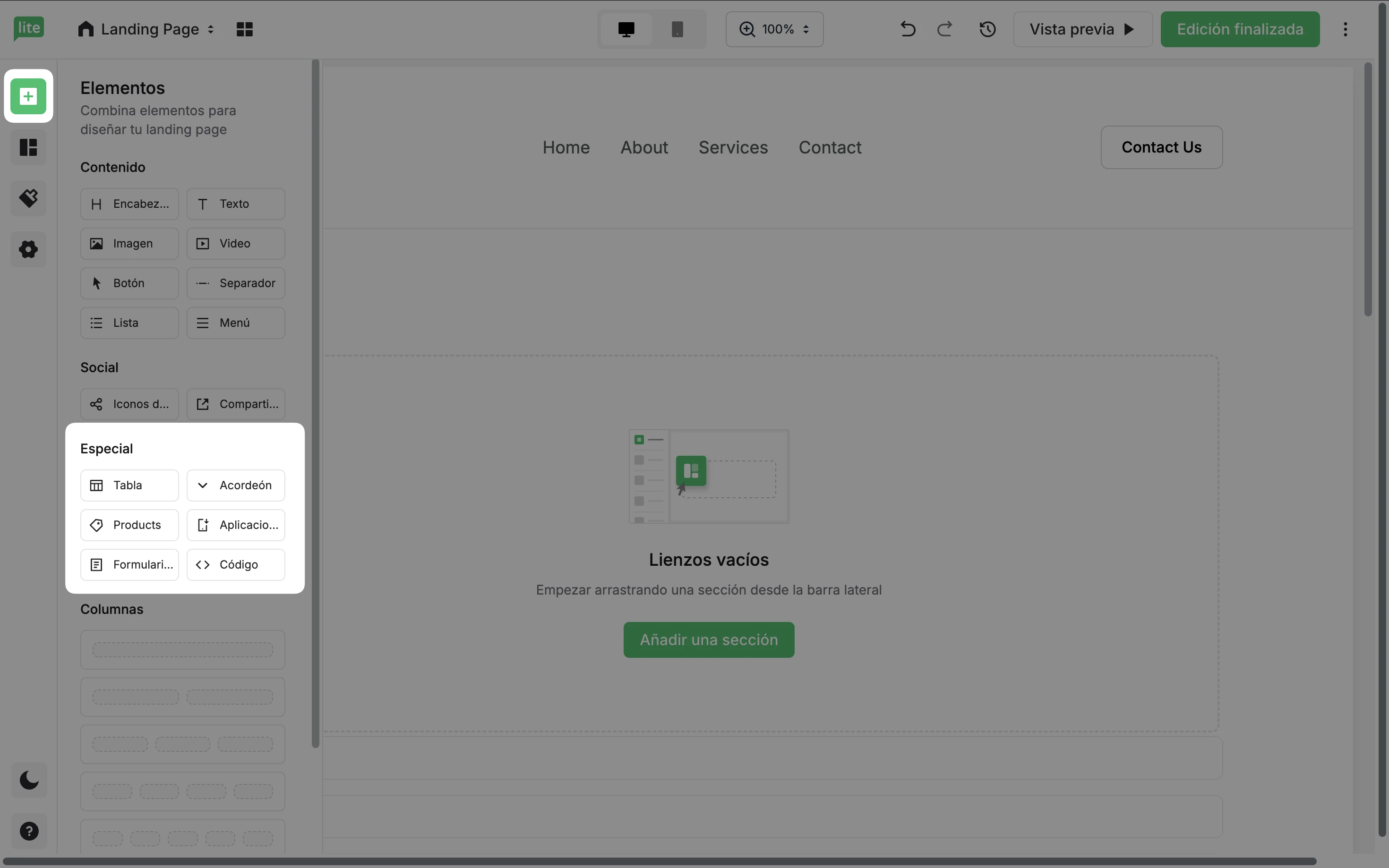
Task: Select the Separador element
Action: tap(235, 283)
